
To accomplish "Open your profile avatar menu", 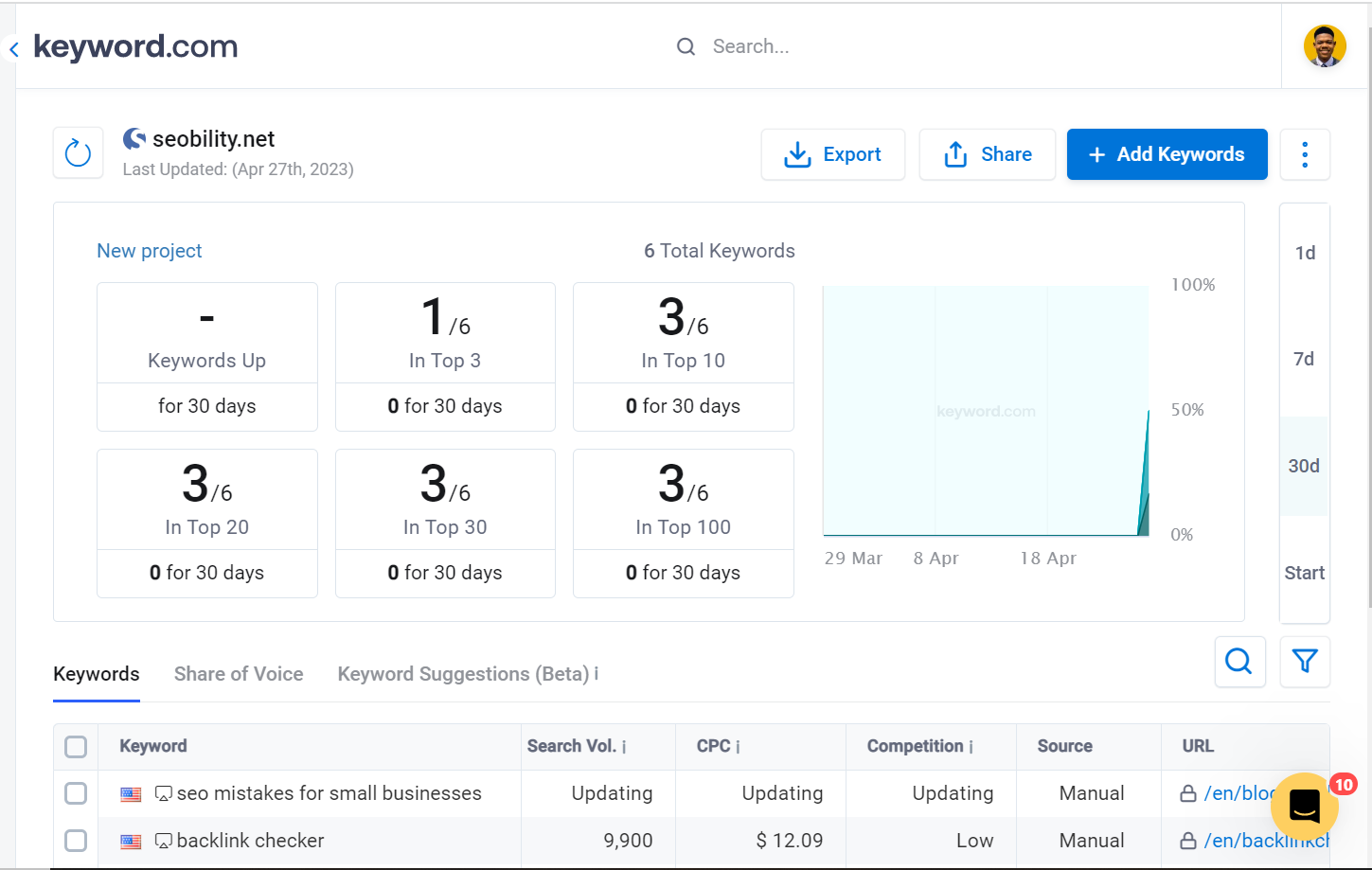I will [1325, 45].
